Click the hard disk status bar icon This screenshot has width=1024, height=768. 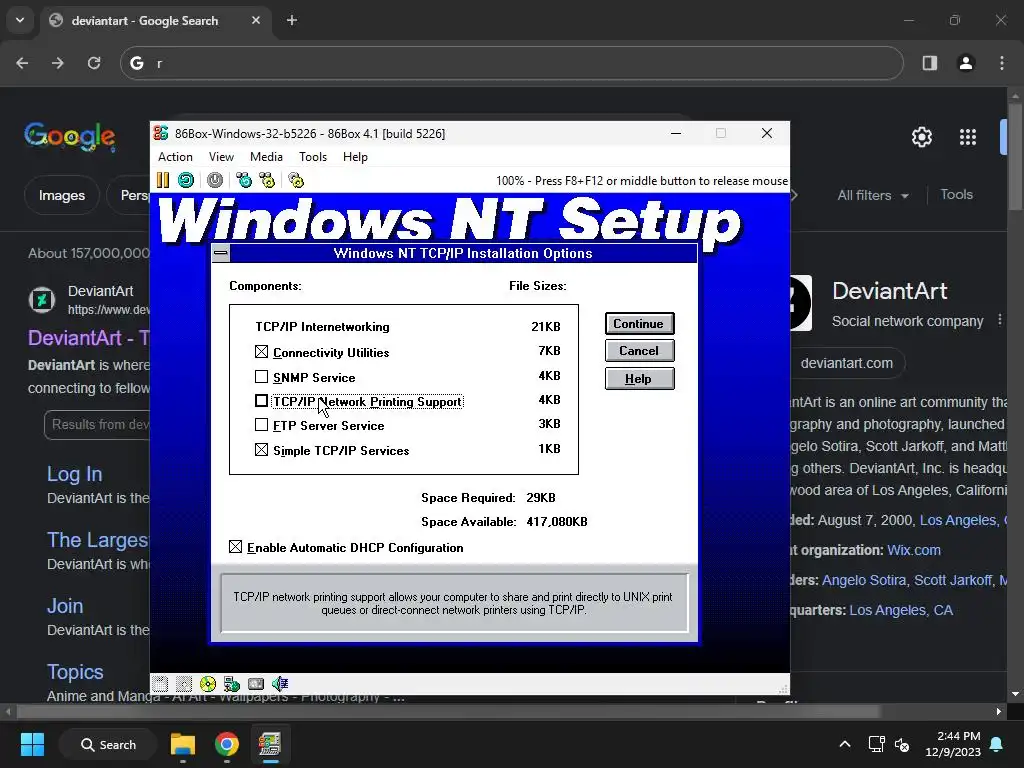pos(256,684)
